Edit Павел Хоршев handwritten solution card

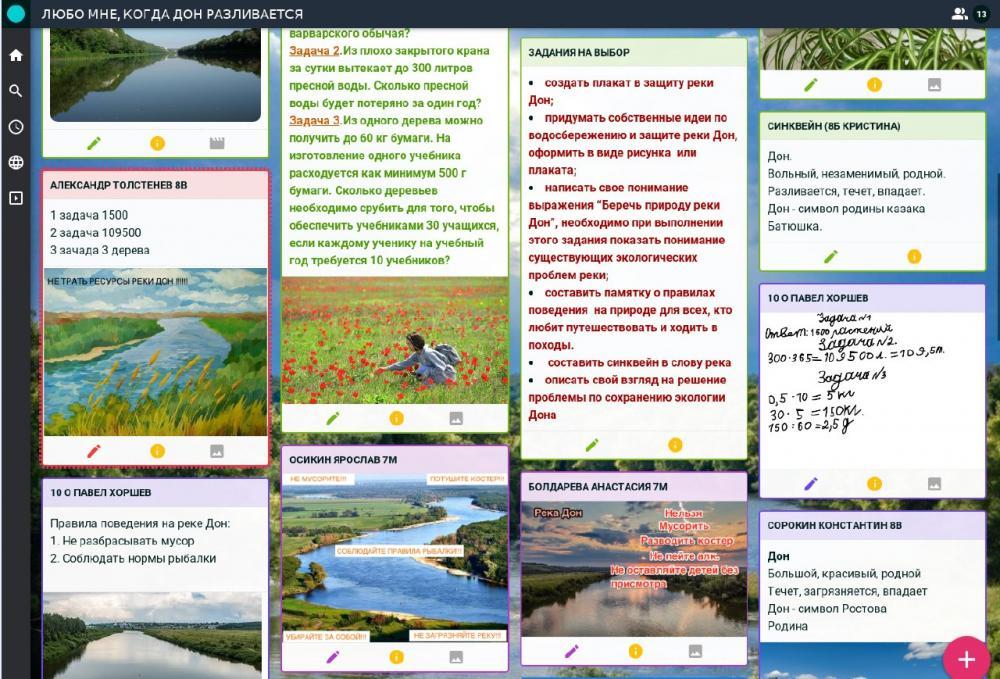coord(811,484)
